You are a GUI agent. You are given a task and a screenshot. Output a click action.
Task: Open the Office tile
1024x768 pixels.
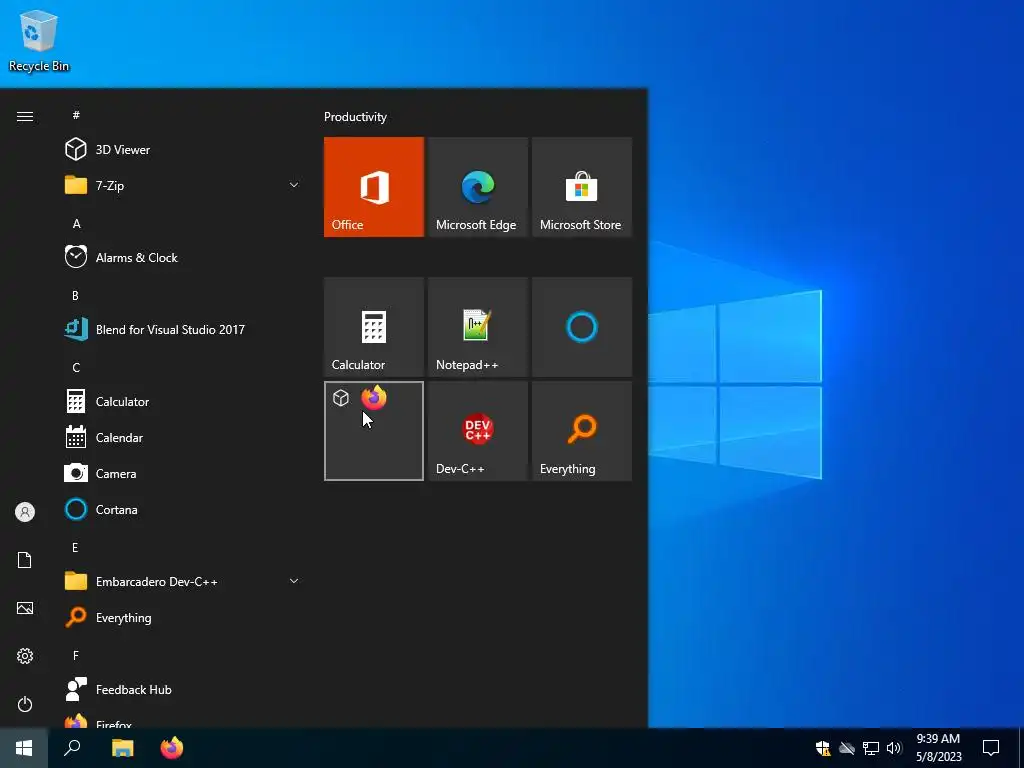[374, 187]
